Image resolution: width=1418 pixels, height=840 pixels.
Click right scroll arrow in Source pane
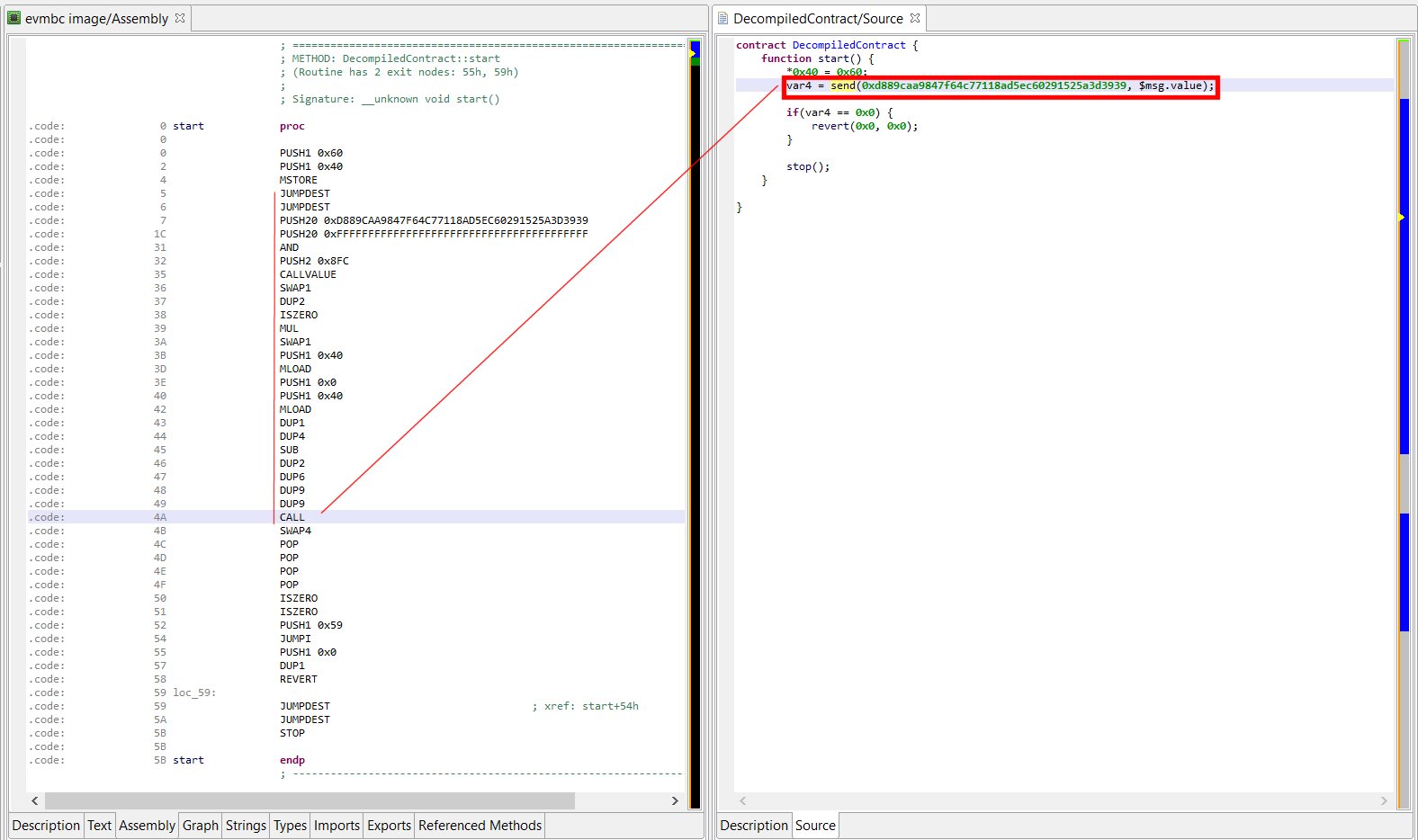(1384, 800)
